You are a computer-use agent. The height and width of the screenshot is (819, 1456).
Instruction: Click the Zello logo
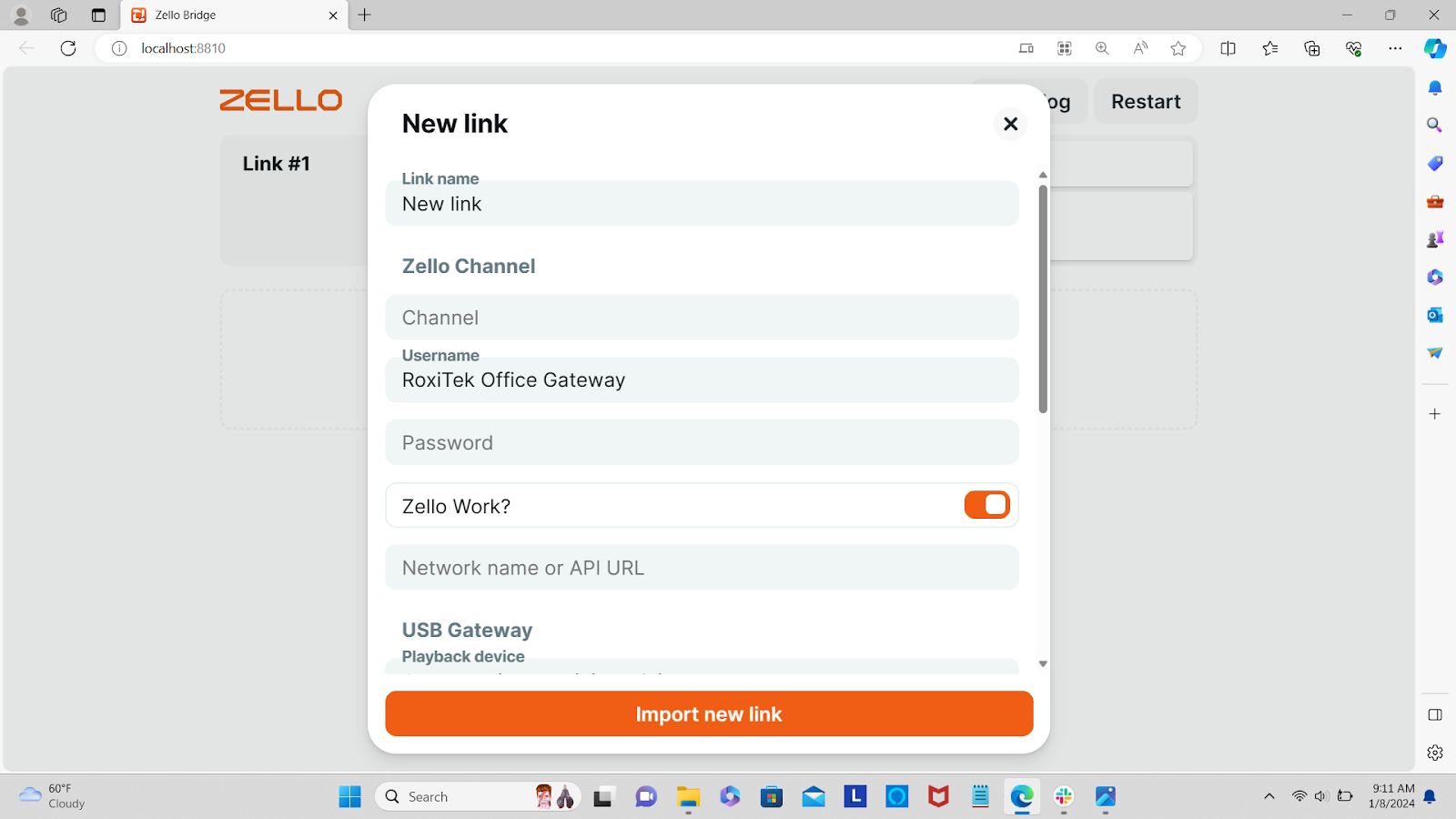(x=280, y=100)
